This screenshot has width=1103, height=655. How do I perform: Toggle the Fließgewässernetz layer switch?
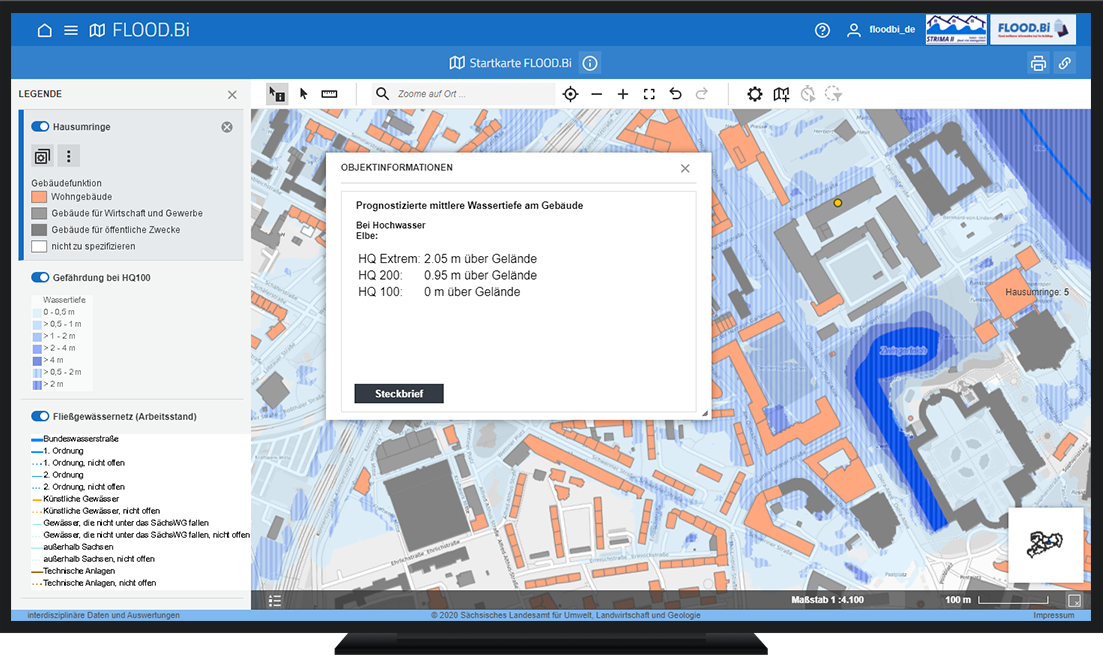(x=40, y=416)
